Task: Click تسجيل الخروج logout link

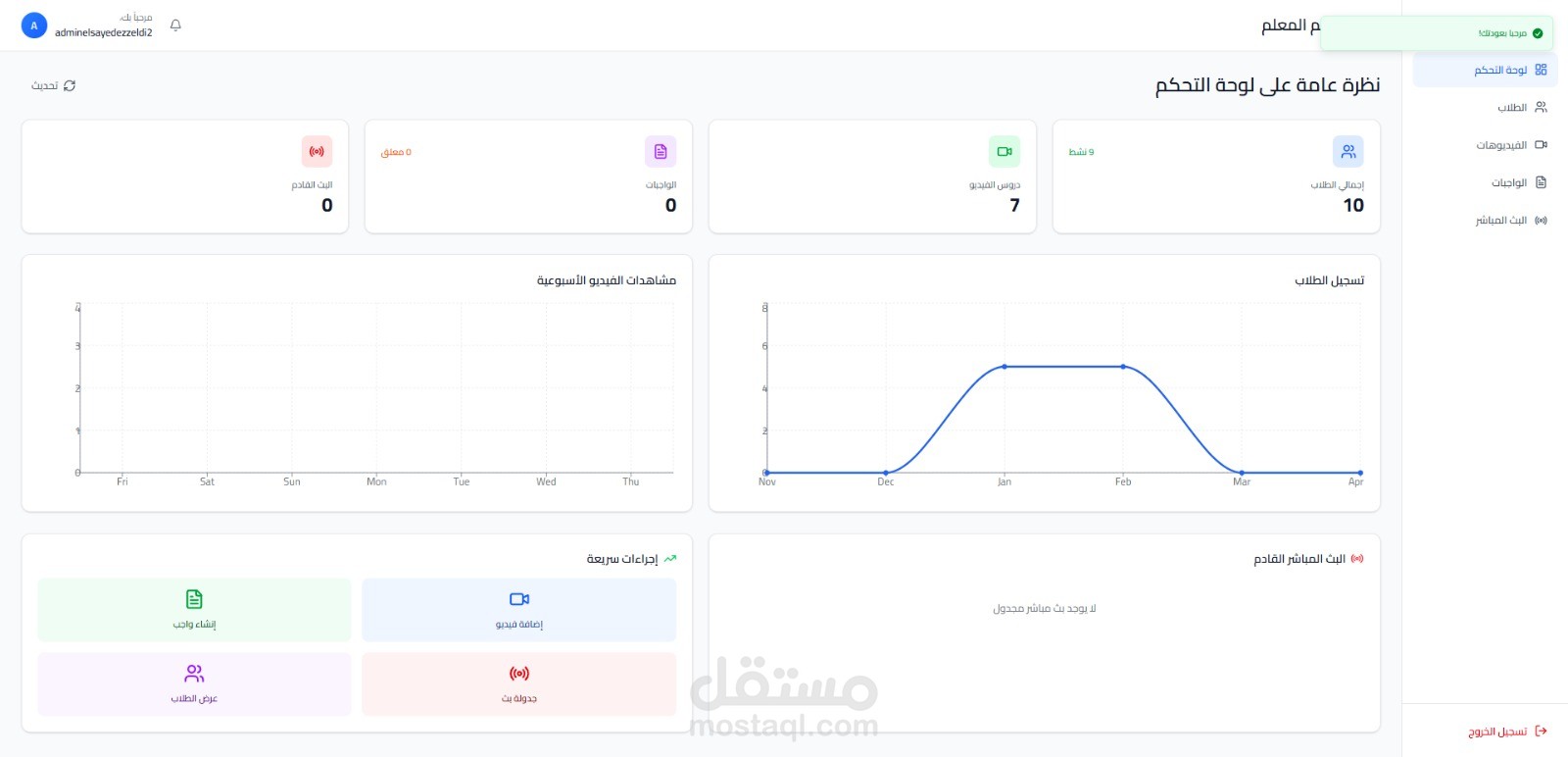Action: click(x=1507, y=732)
